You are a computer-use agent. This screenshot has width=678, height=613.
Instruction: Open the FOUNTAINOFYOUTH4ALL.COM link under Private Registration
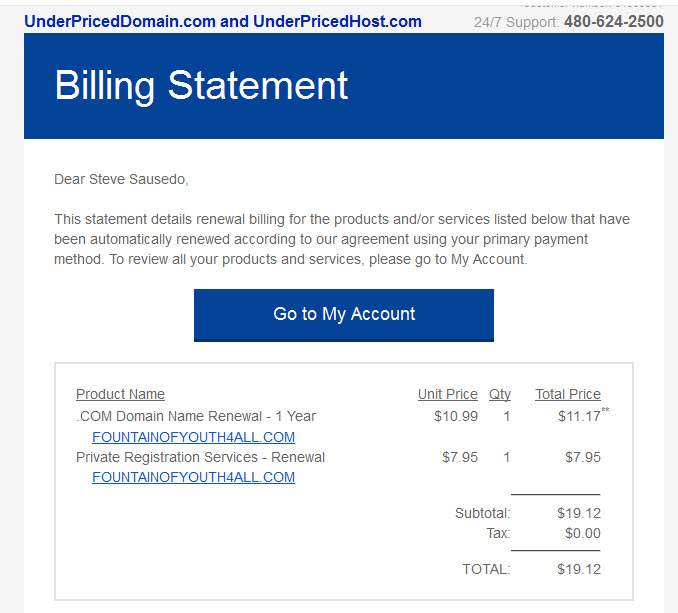tap(193, 477)
